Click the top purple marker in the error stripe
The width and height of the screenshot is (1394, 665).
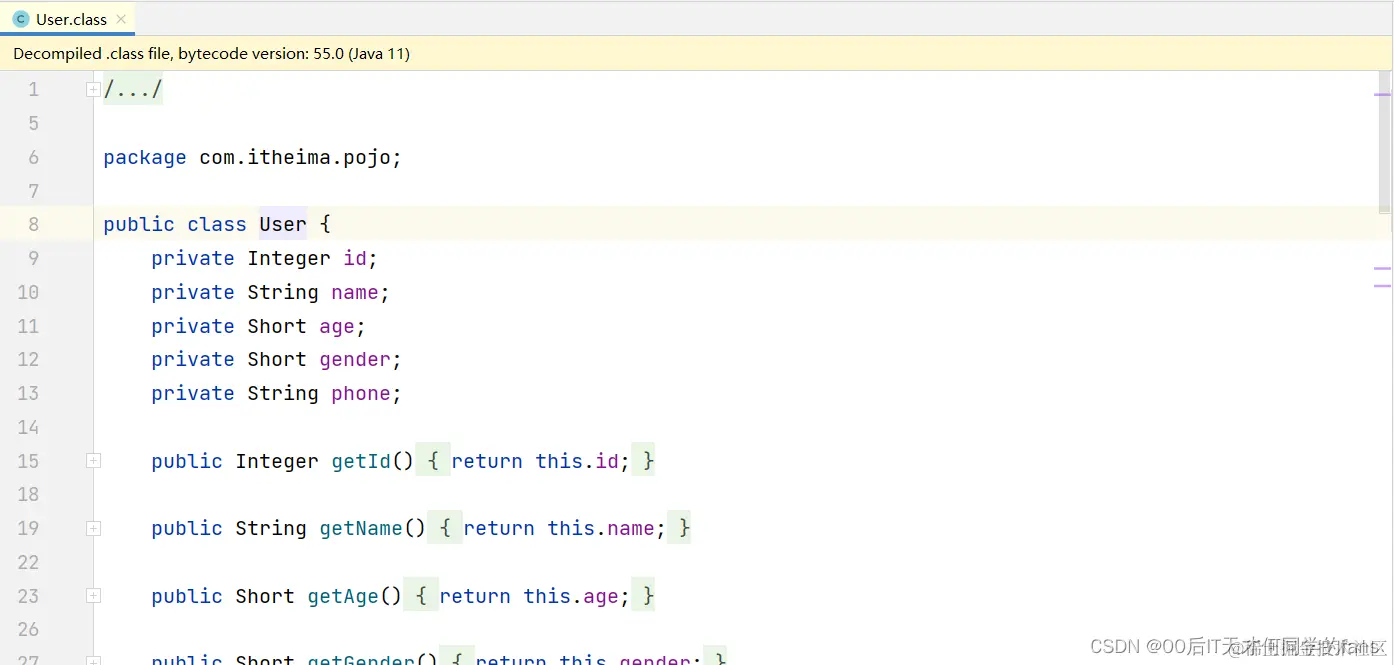[1382, 94]
